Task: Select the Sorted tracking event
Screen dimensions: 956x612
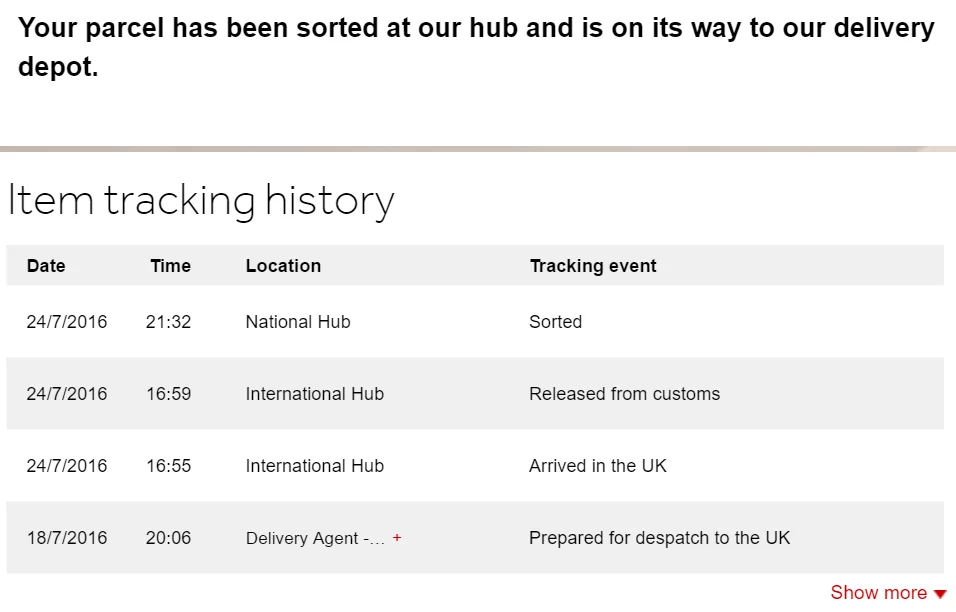Action: pyautogui.click(x=555, y=322)
